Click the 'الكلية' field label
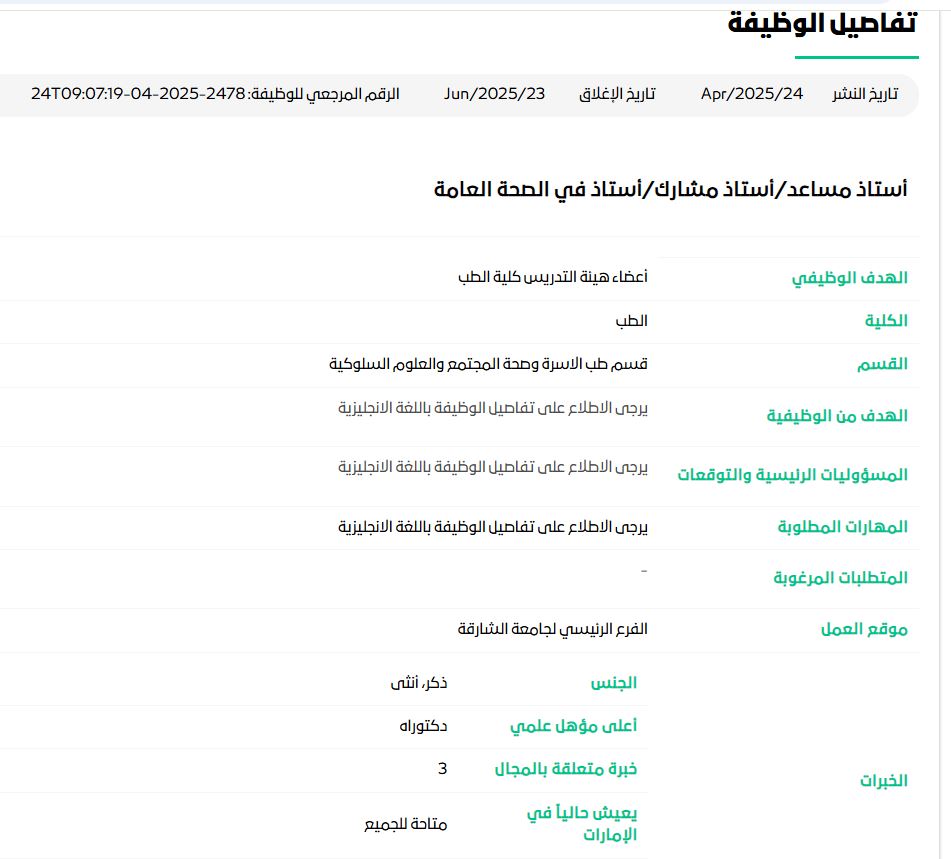951x859 pixels. coord(886,320)
